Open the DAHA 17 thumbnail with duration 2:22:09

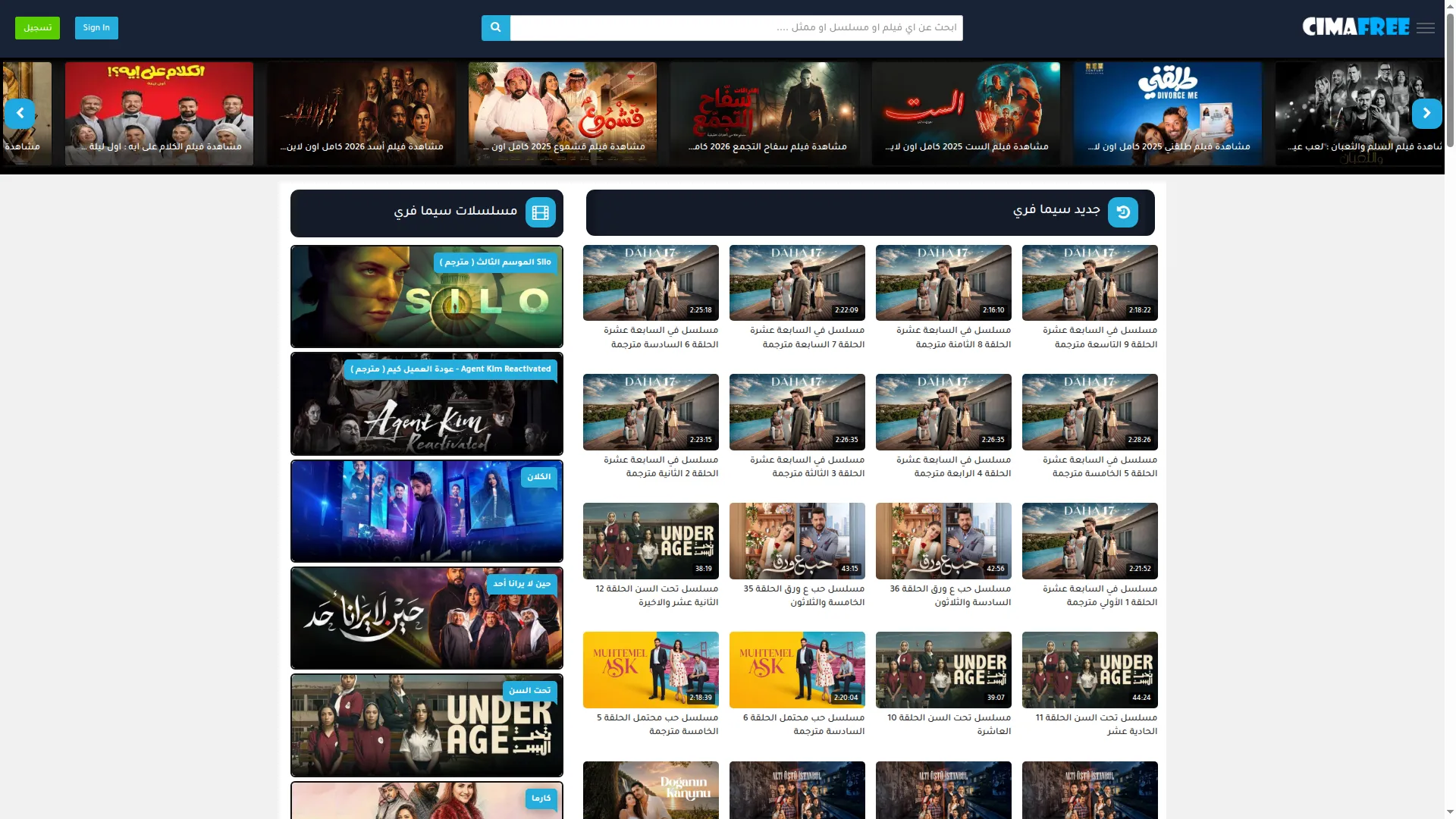click(x=797, y=283)
